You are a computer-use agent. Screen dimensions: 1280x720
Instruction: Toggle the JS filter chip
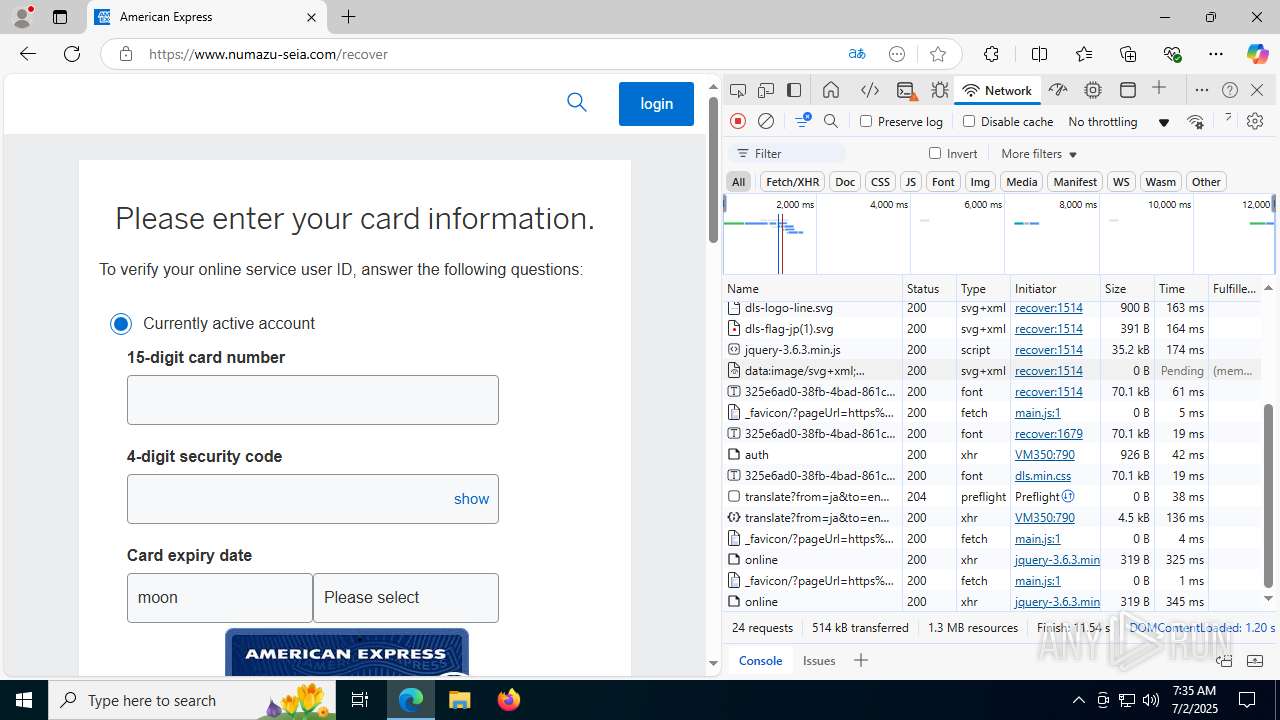coord(910,181)
